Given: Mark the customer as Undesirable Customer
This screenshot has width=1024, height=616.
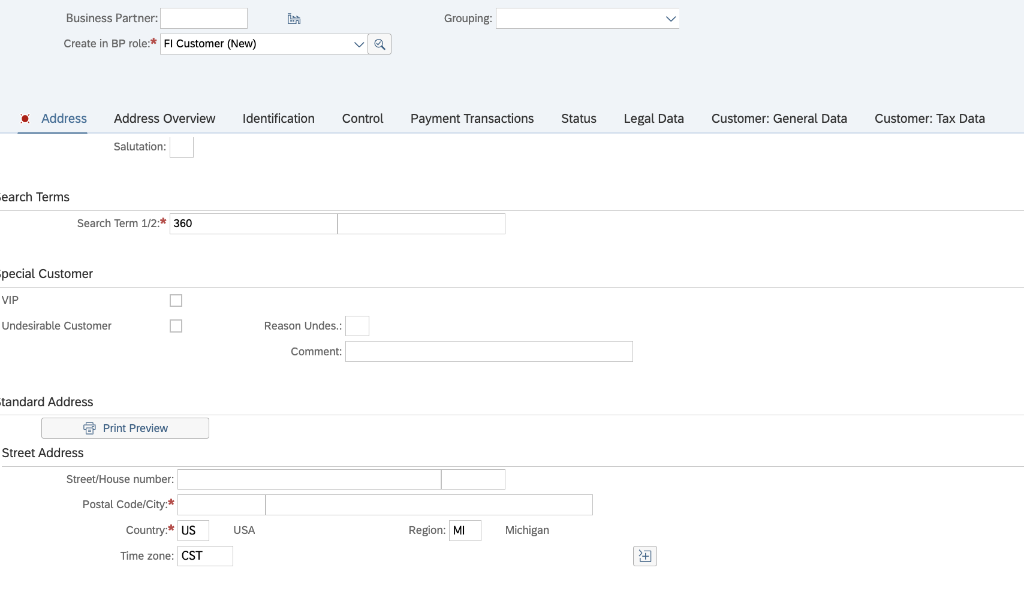Looking at the screenshot, I should coord(176,325).
